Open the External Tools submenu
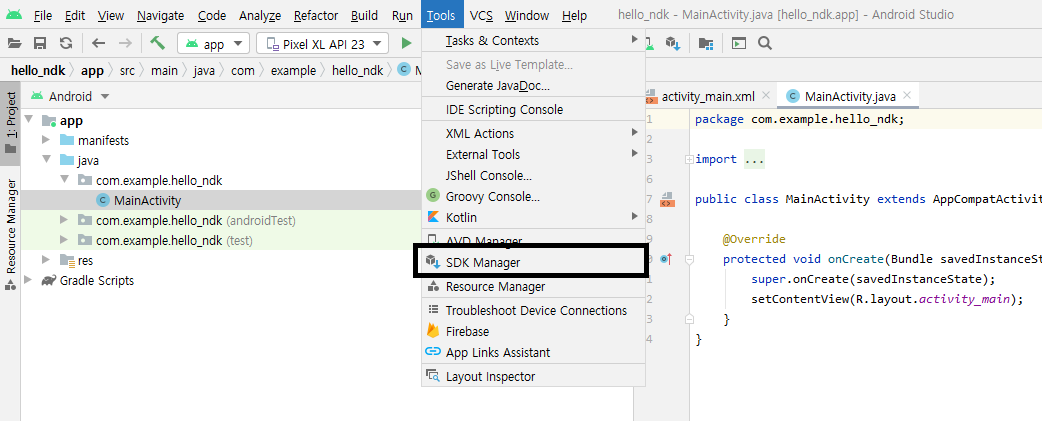Viewport: 1042px width, 421px height. click(x=533, y=155)
